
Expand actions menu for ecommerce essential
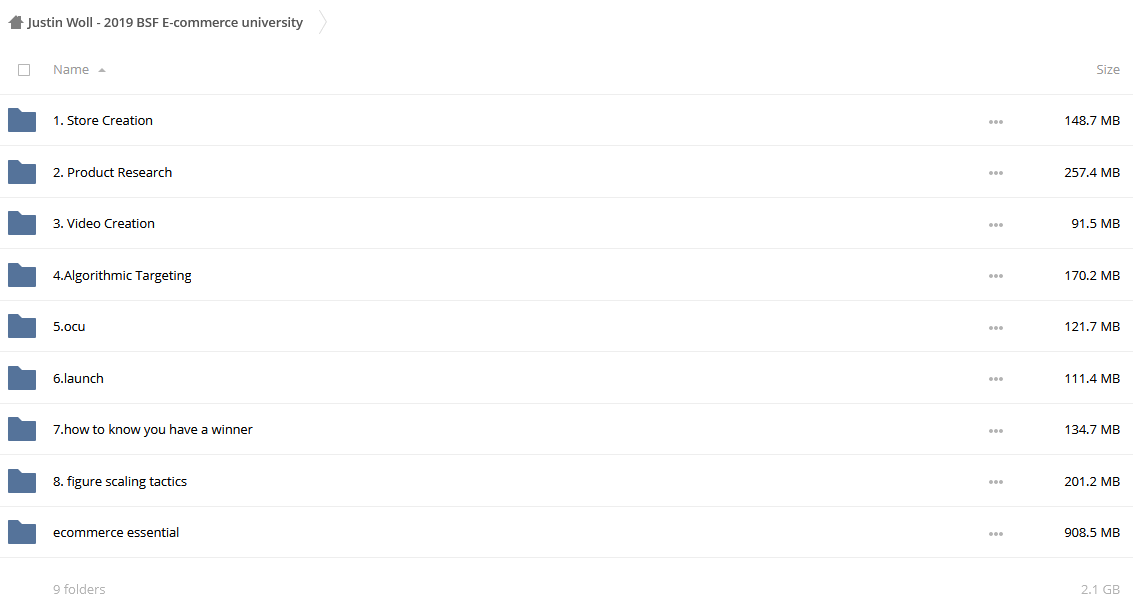point(996,534)
